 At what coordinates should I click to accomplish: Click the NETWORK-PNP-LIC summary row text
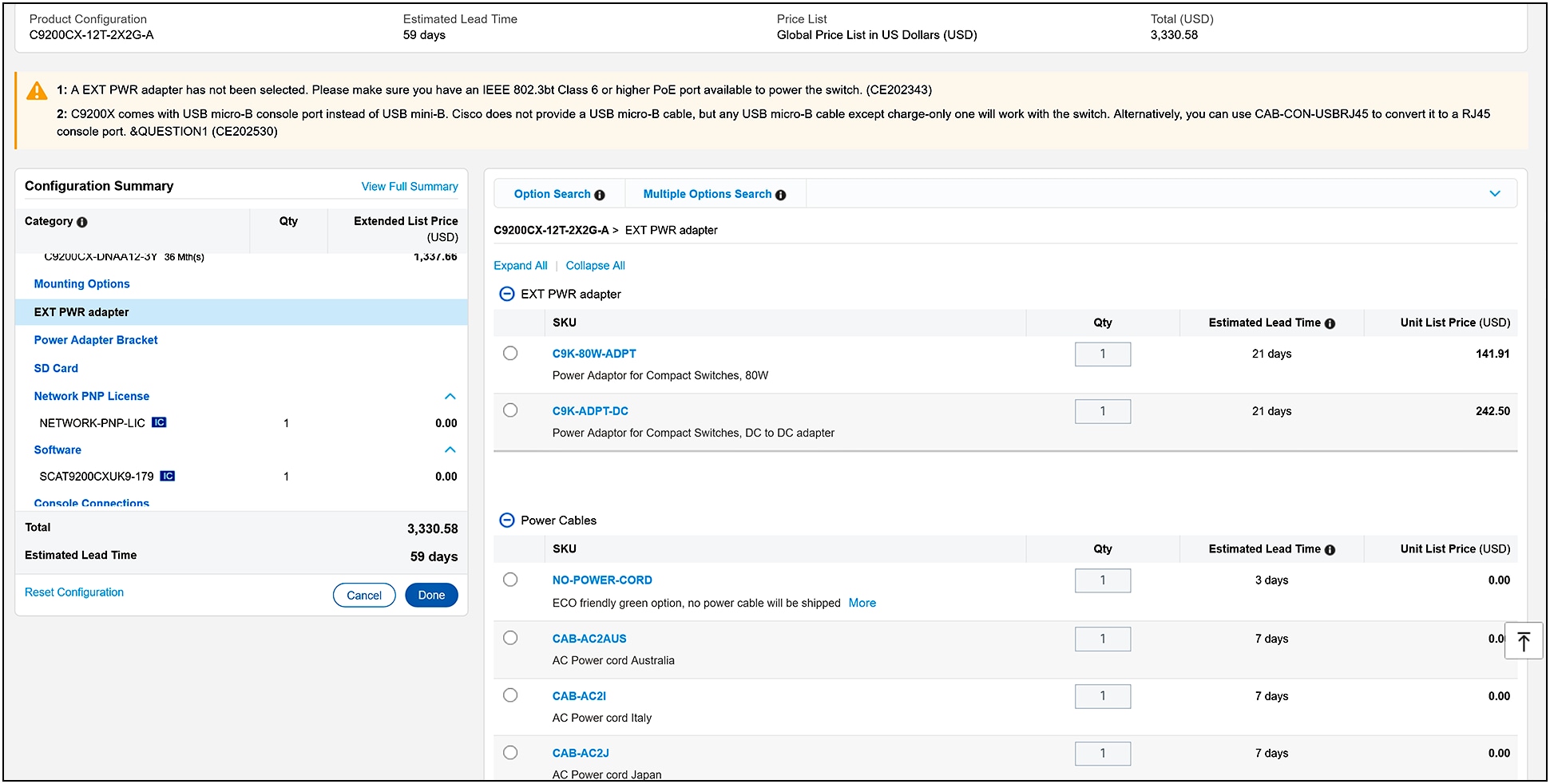coord(93,423)
